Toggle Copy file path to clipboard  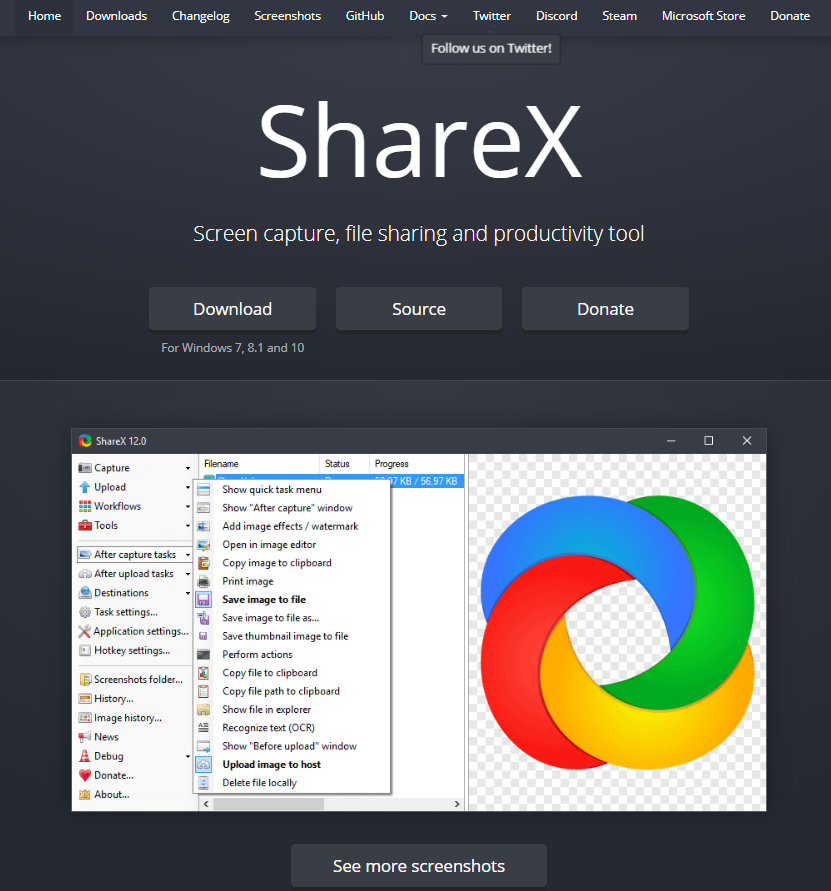point(292,691)
